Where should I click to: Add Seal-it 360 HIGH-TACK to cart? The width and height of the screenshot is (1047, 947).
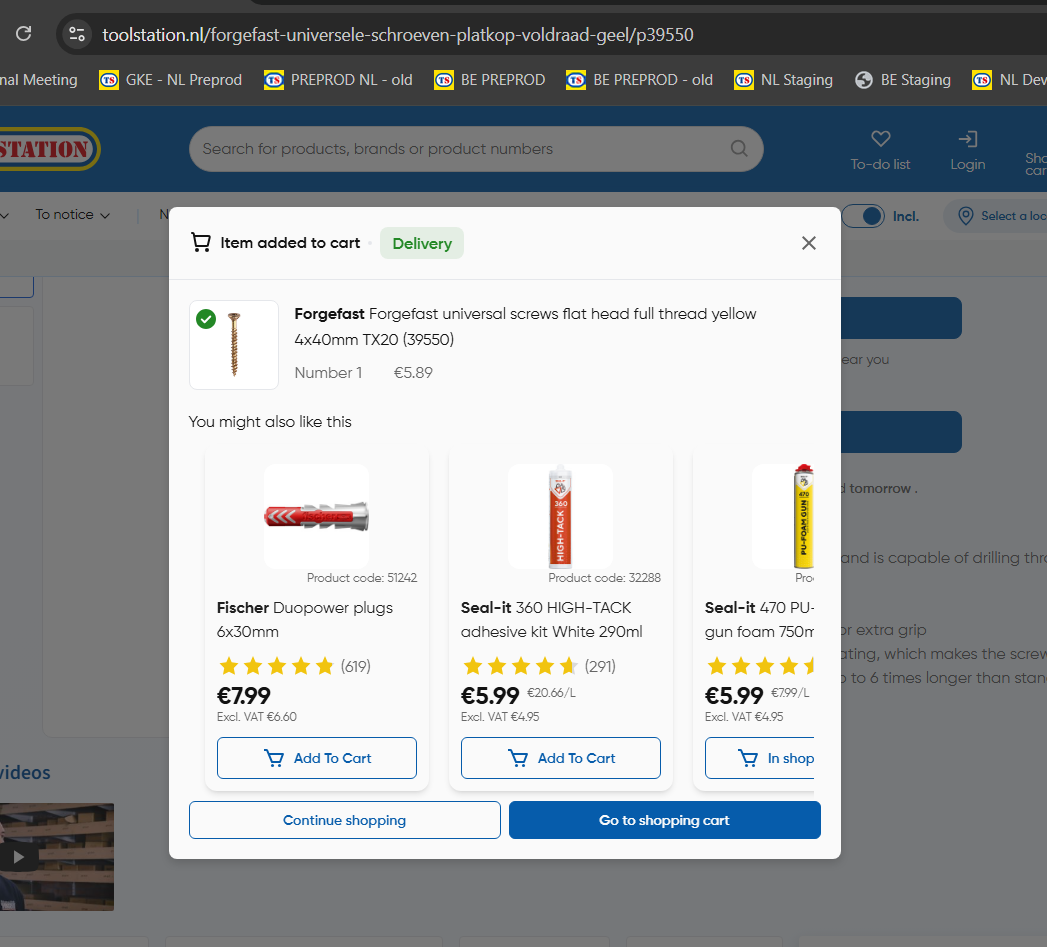coord(561,758)
